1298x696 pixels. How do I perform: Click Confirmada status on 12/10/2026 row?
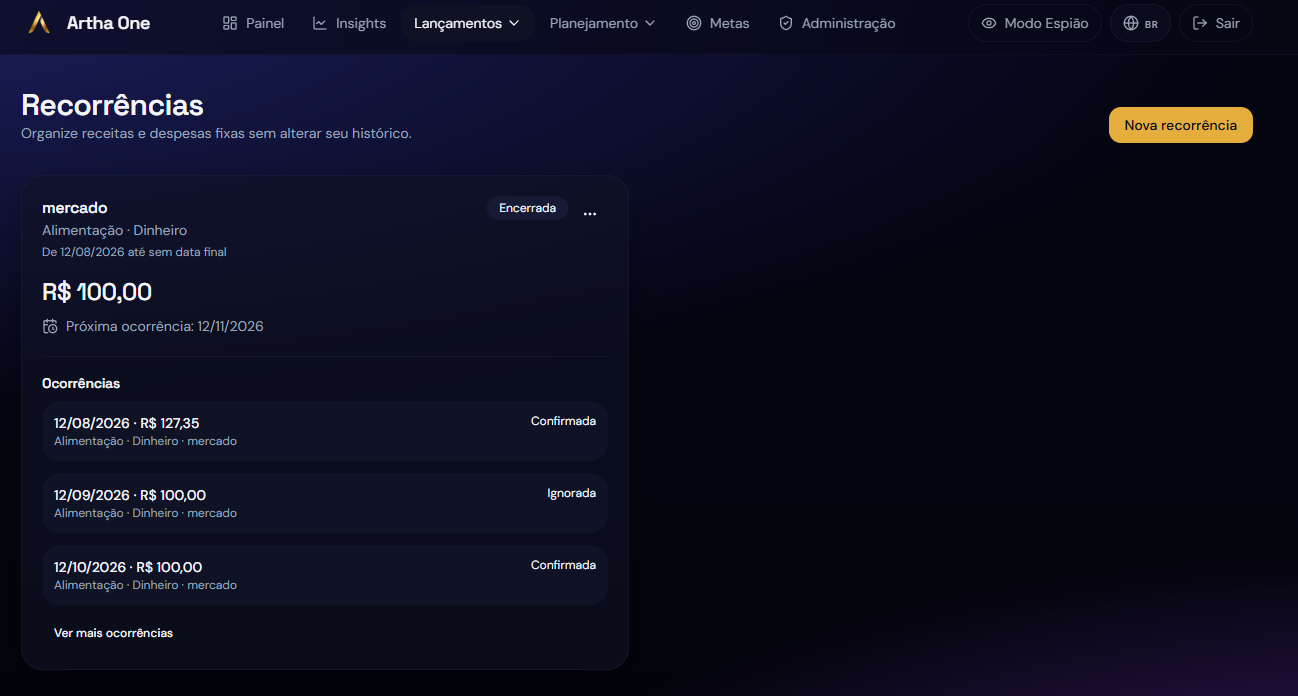563,565
